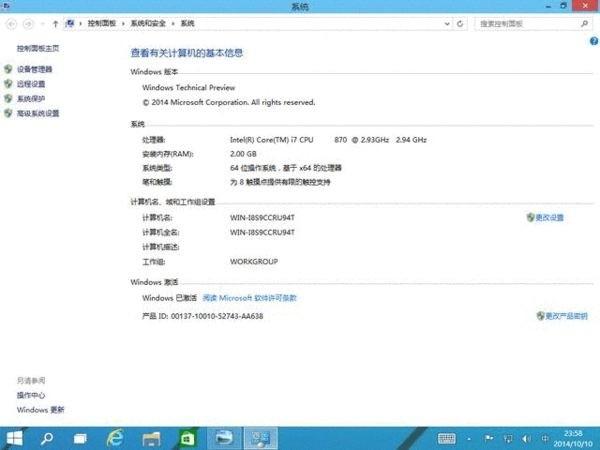Read the Microsoft software license terms link
Screen dimensions: 600x450
pyautogui.click(x=249, y=298)
